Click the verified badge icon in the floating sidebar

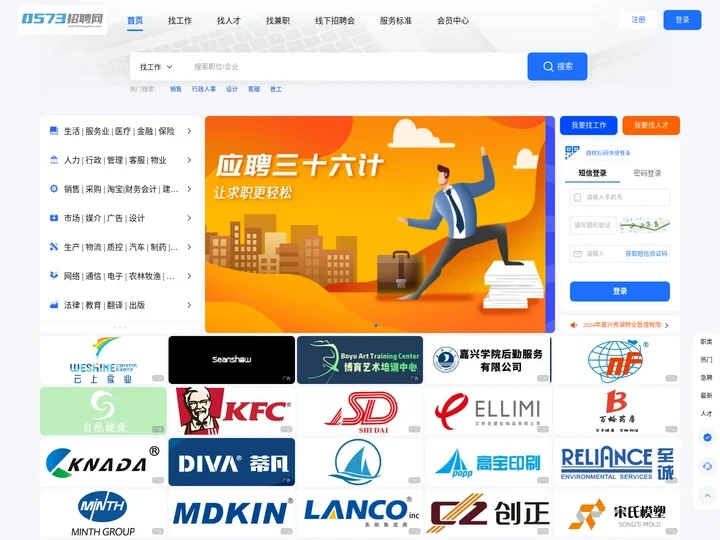pos(707,437)
